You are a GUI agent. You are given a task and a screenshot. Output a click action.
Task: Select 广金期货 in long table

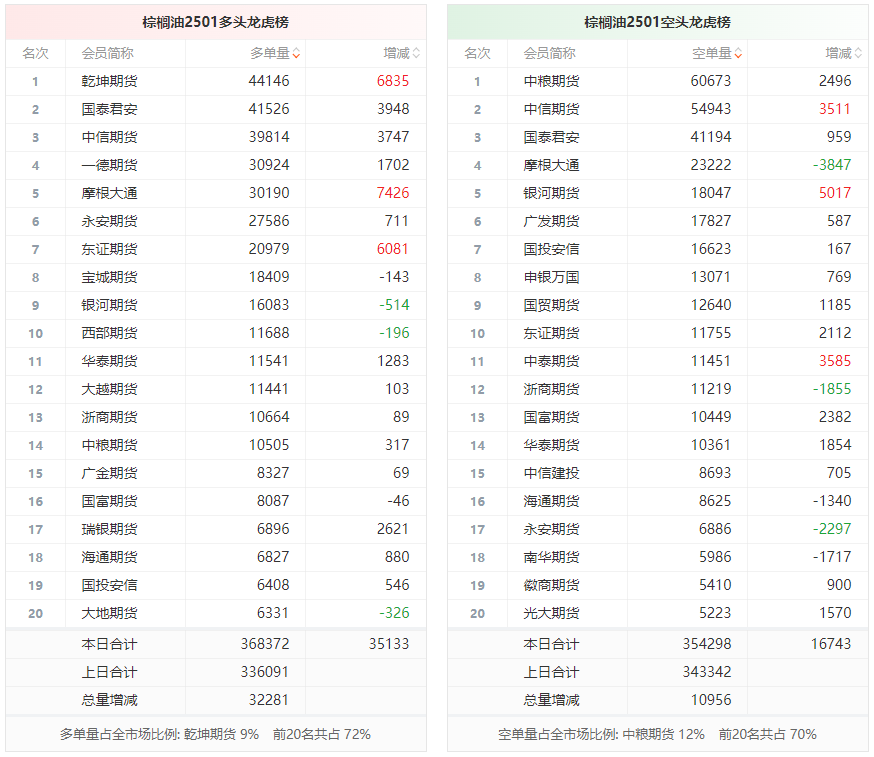pos(109,473)
